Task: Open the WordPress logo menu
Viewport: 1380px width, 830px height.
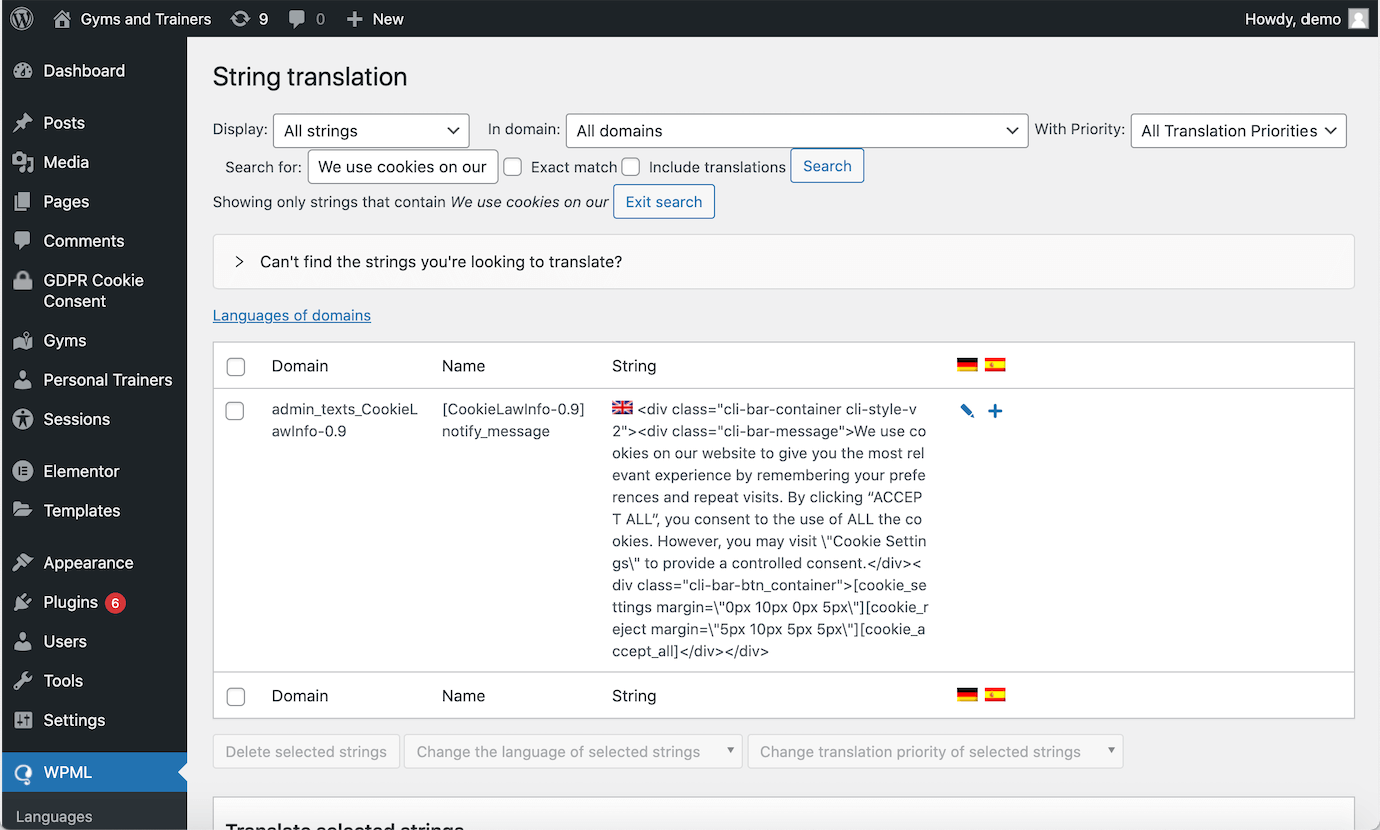Action: [21, 18]
